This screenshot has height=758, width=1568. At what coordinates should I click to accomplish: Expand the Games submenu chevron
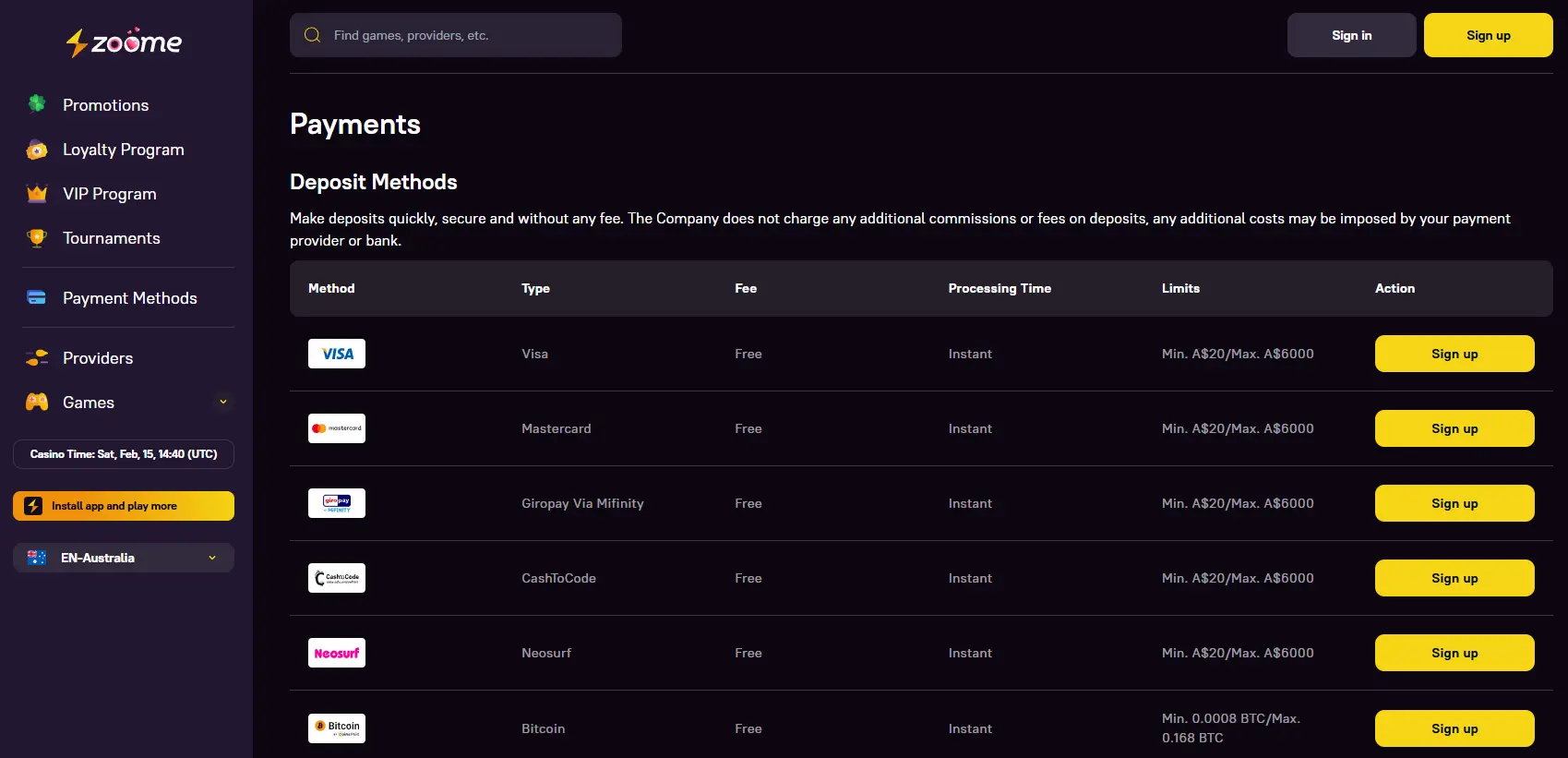click(222, 402)
